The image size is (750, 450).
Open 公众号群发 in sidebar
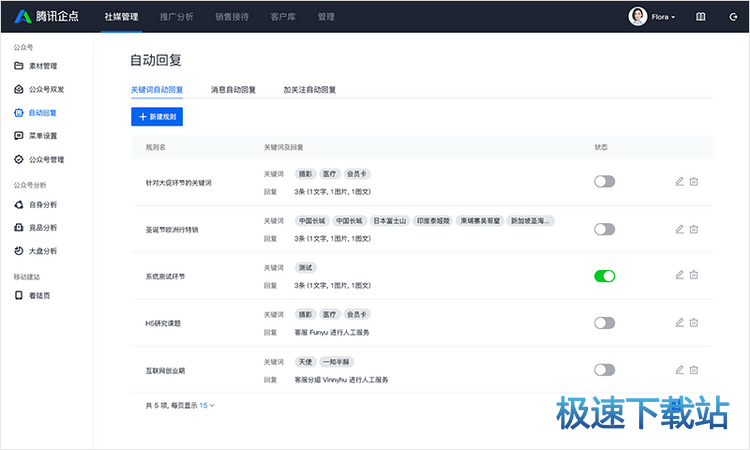39,89
